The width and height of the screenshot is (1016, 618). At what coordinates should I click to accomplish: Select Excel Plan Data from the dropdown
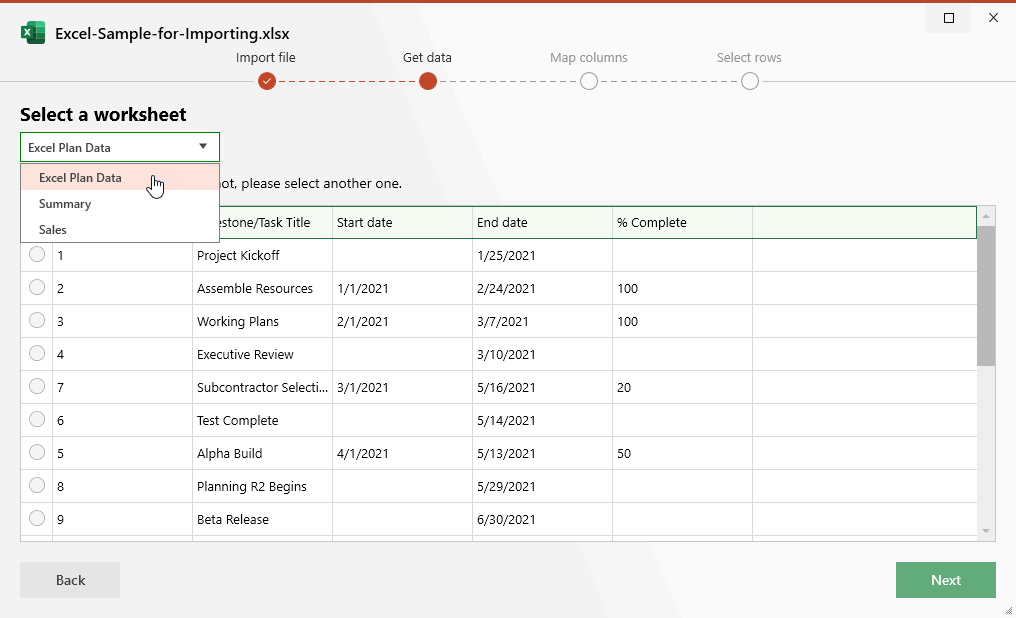click(80, 177)
